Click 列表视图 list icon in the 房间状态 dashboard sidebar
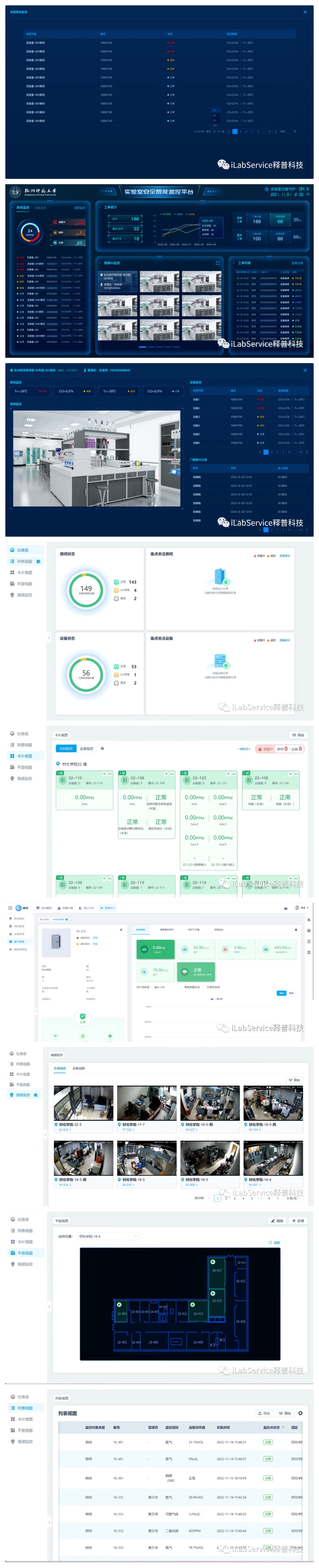Image resolution: width=319 pixels, height=1568 pixels. [x=12, y=561]
